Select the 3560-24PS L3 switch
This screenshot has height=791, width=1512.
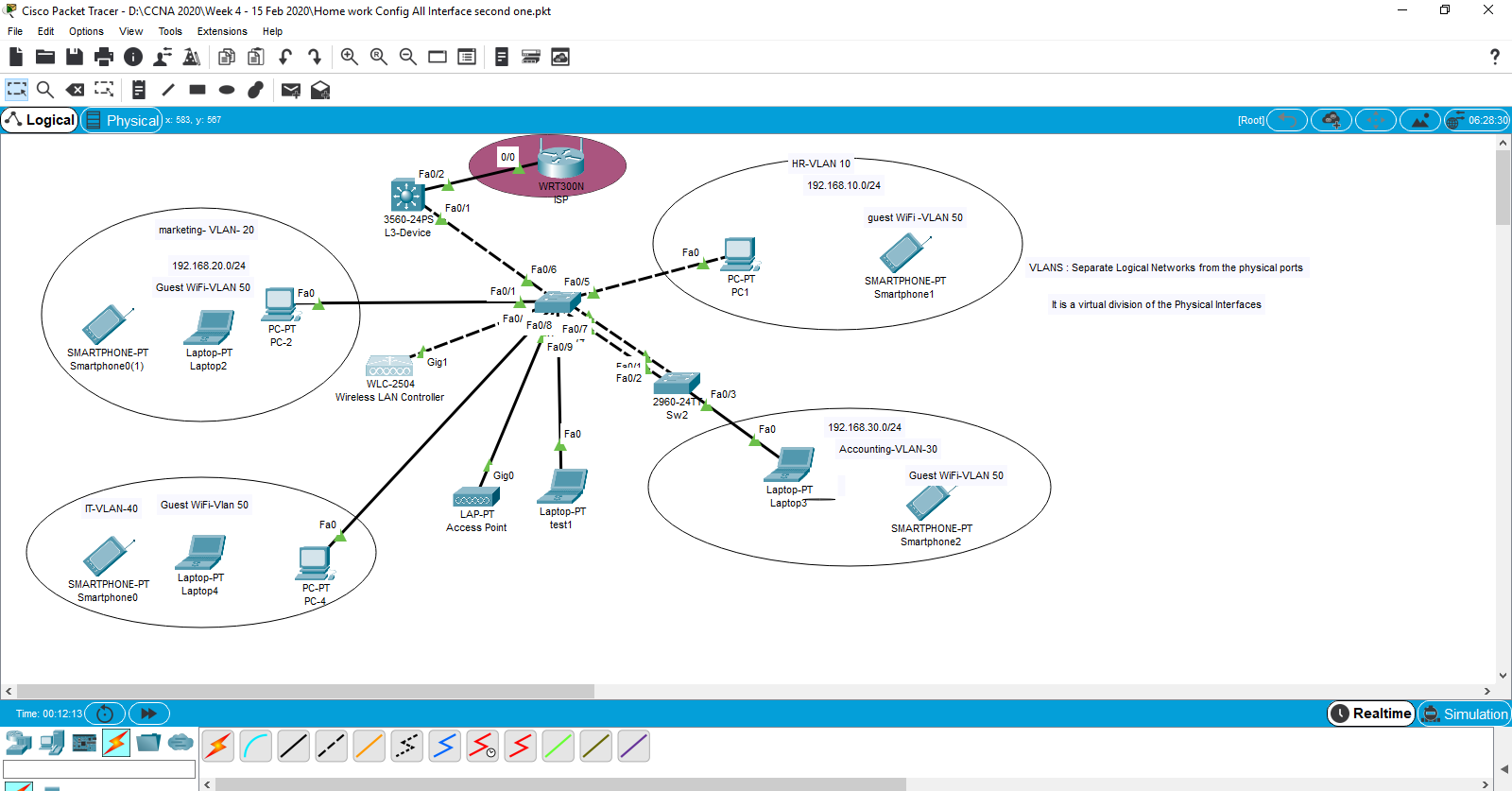pyautogui.click(x=407, y=196)
